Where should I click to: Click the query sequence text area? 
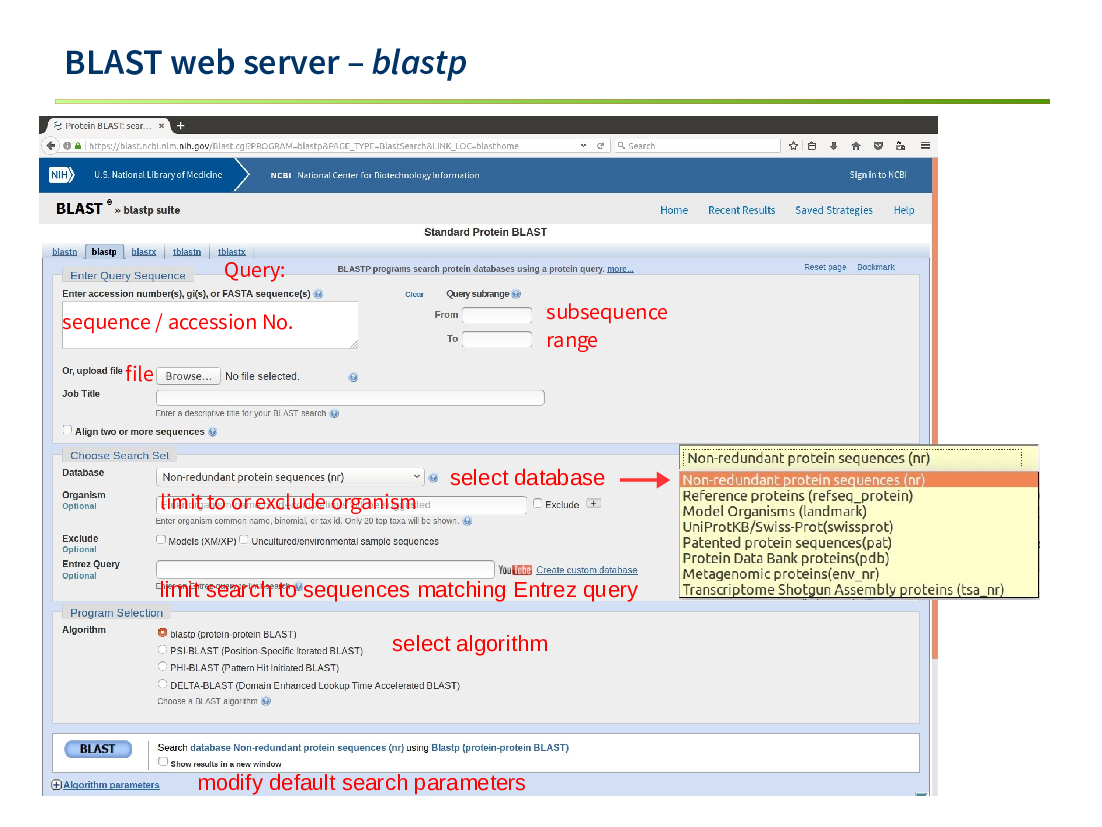tap(210, 325)
